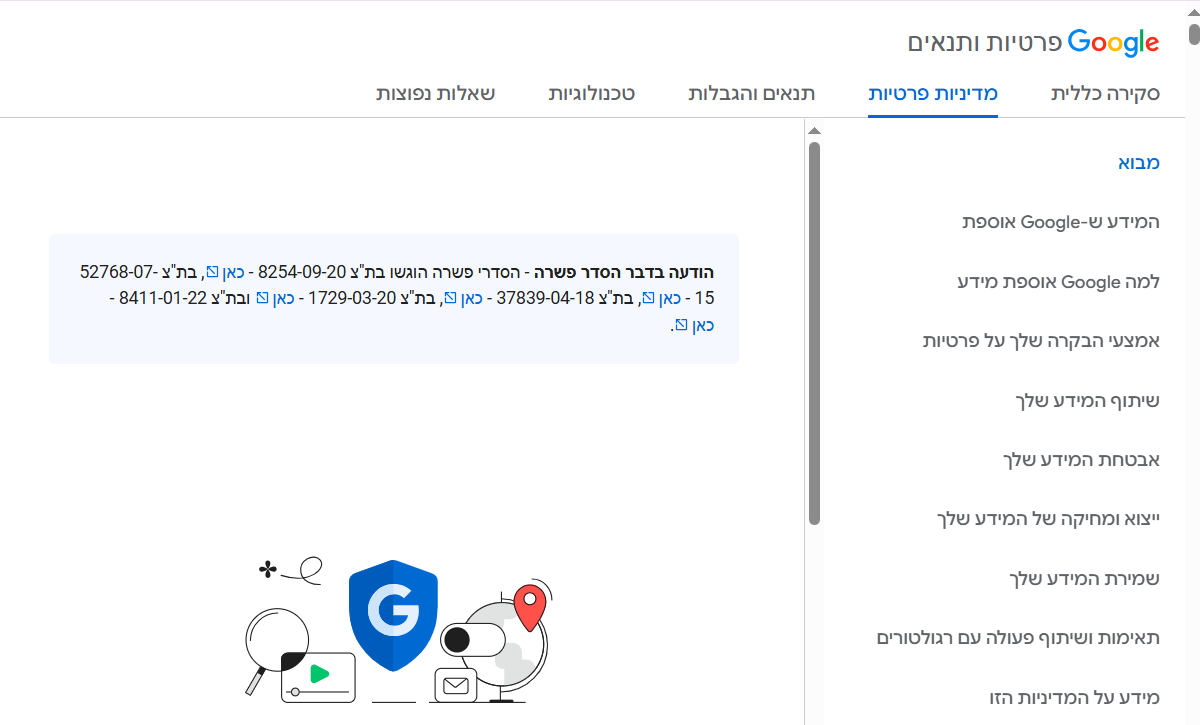Click the content pane scrollbar thumb
The image size is (1200, 725).
[814, 333]
